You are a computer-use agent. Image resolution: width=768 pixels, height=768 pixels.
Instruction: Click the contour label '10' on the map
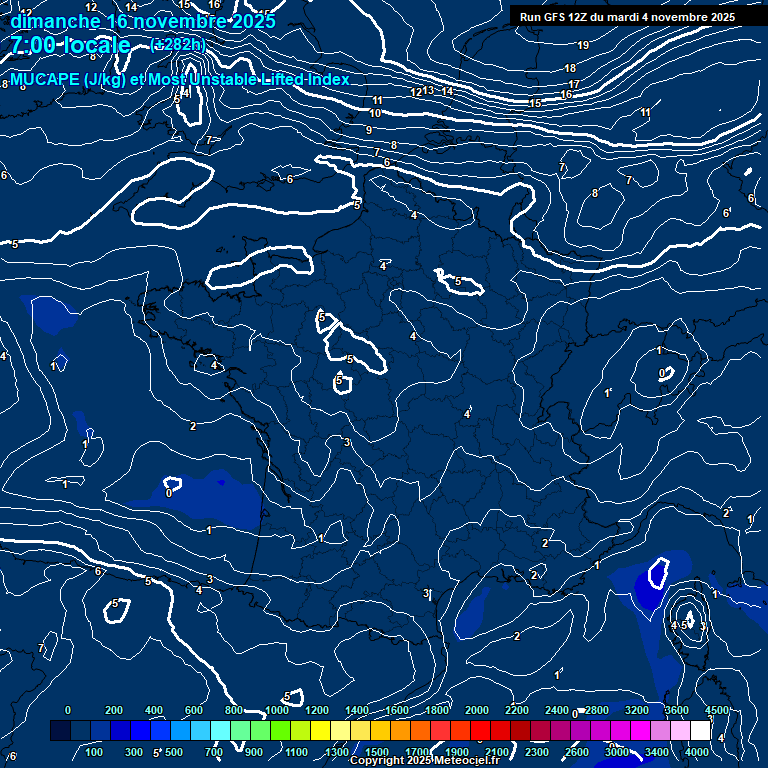tap(375, 113)
